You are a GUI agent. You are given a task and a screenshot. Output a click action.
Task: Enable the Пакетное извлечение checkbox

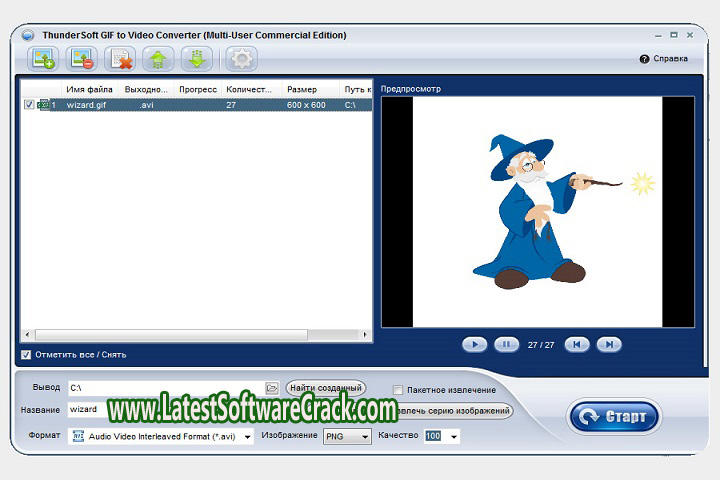click(398, 390)
